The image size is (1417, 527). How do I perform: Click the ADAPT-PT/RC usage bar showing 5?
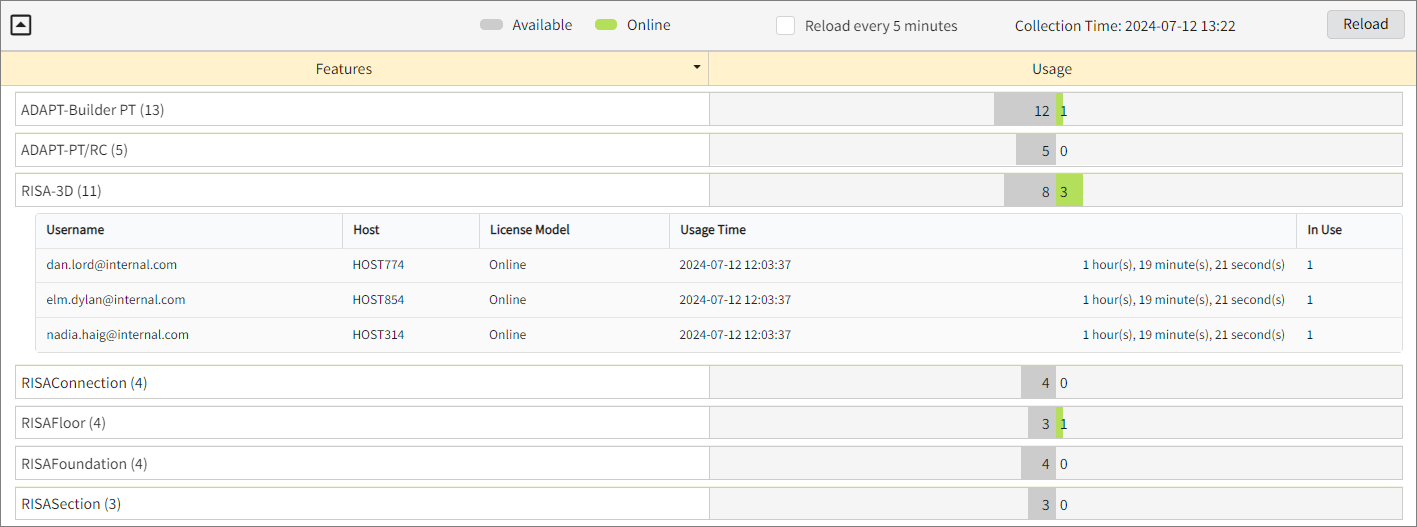pos(1036,150)
